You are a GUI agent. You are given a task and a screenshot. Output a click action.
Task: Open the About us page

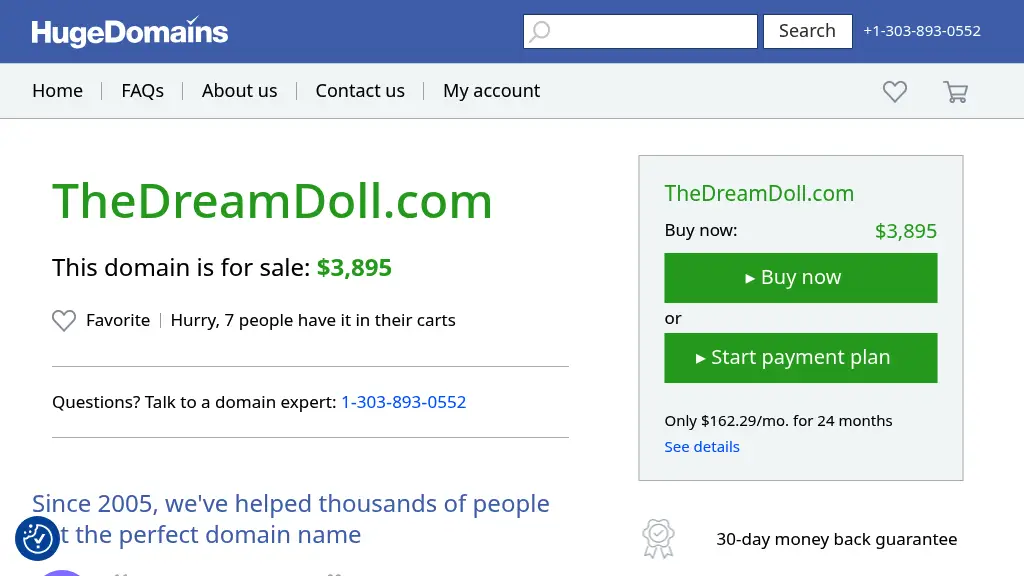(x=239, y=91)
